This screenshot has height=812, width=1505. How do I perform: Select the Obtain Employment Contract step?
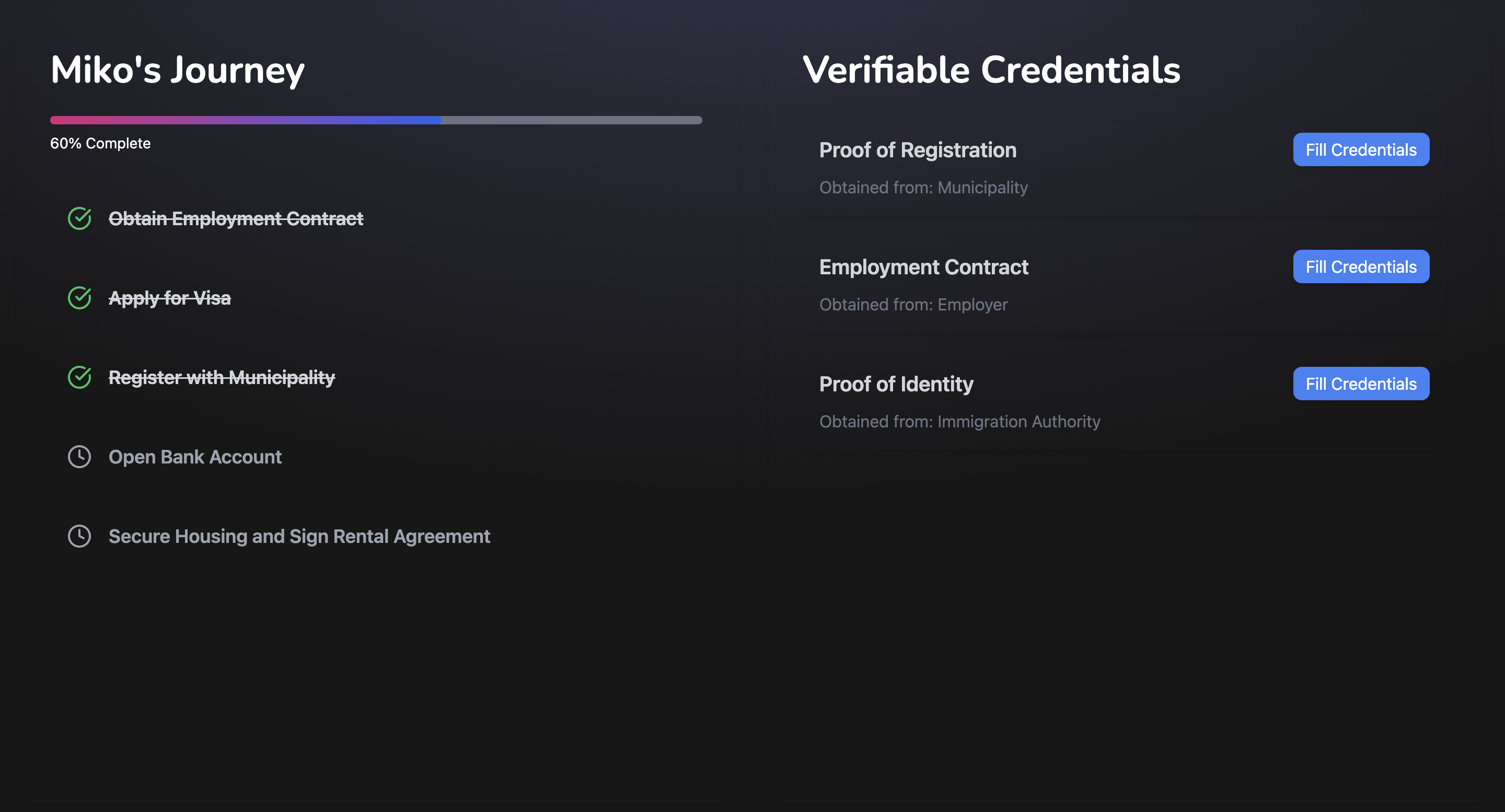[x=236, y=218]
